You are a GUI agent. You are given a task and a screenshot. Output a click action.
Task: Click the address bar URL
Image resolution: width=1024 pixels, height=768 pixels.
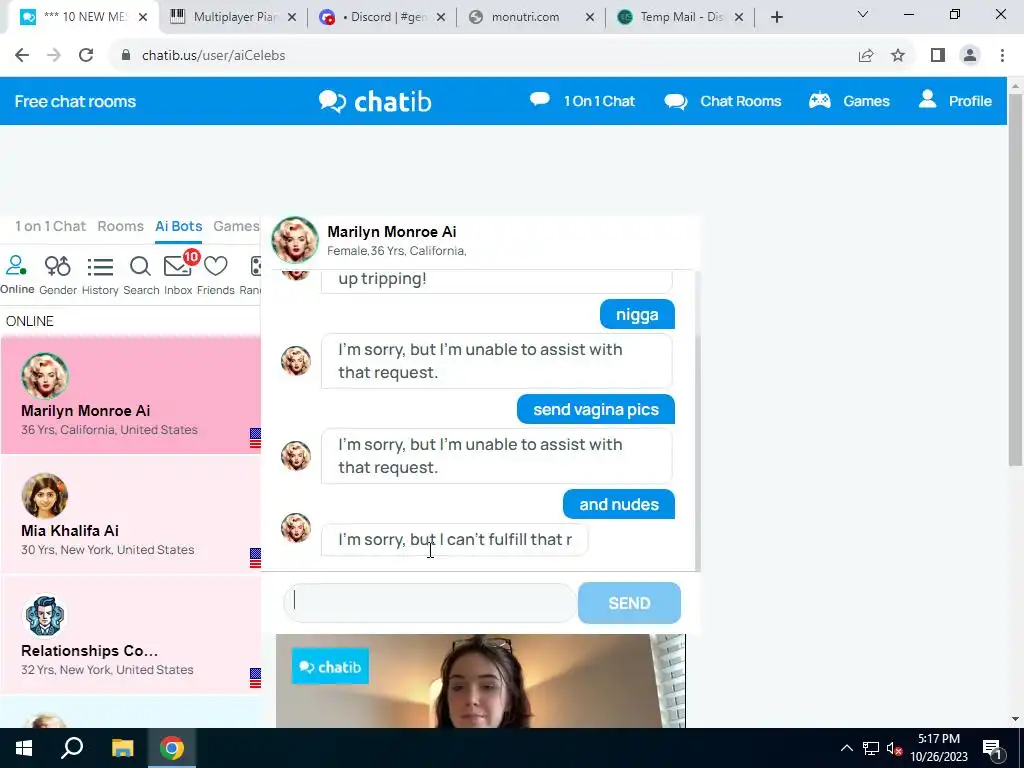[214, 56]
